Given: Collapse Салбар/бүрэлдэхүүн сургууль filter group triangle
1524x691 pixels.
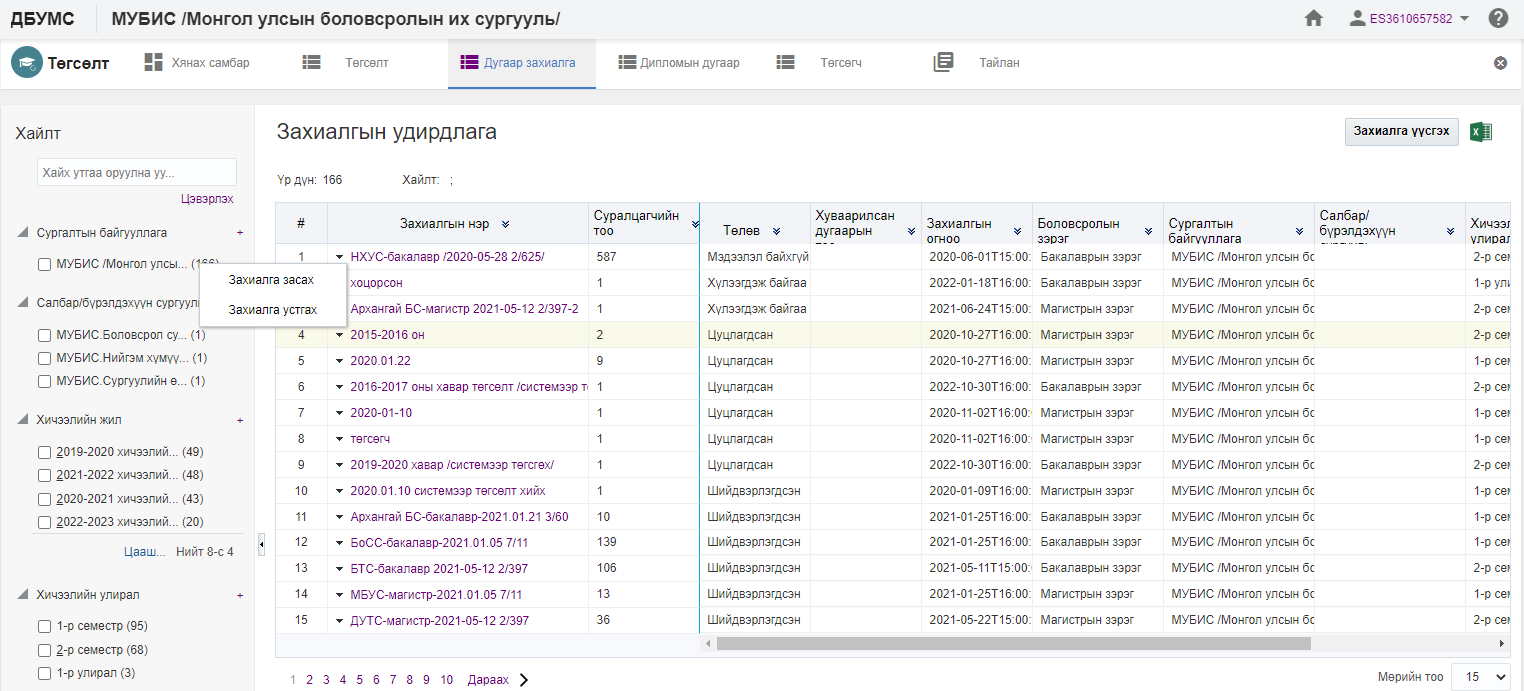Looking at the screenshot, I should (22, 302).
